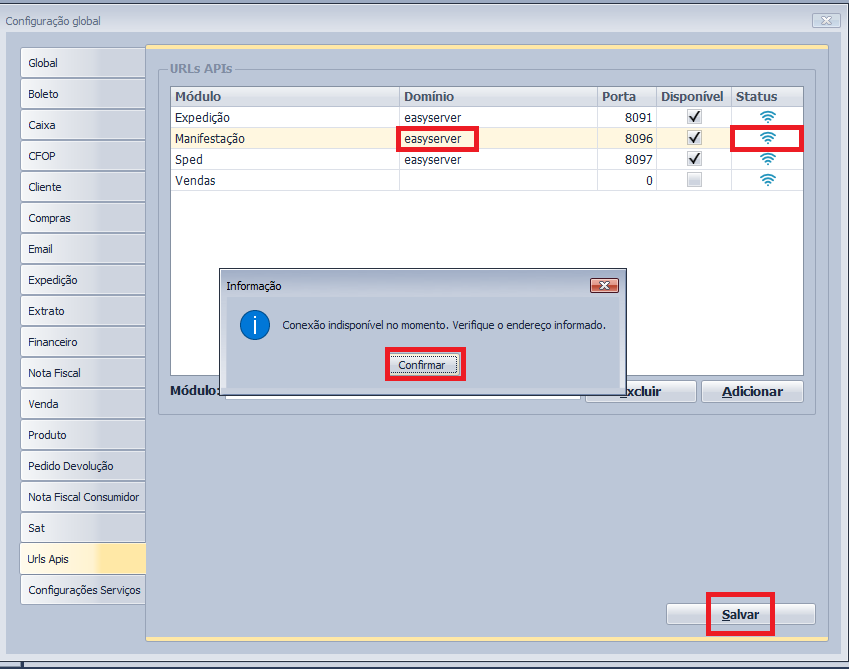The width and height of the screenshot is (849, 669).
Task: Toggle Disponível checkbox for Manifestação
Action: [694, 138]
